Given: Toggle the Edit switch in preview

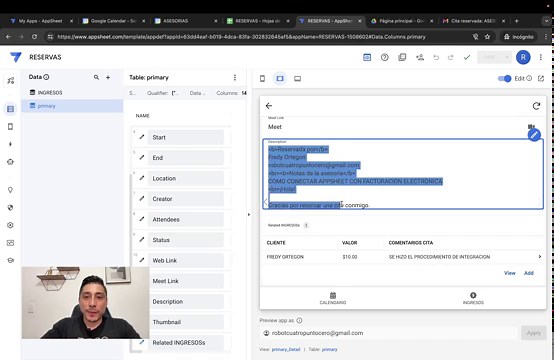Looking at the screenshot, I should coord(505,78).
